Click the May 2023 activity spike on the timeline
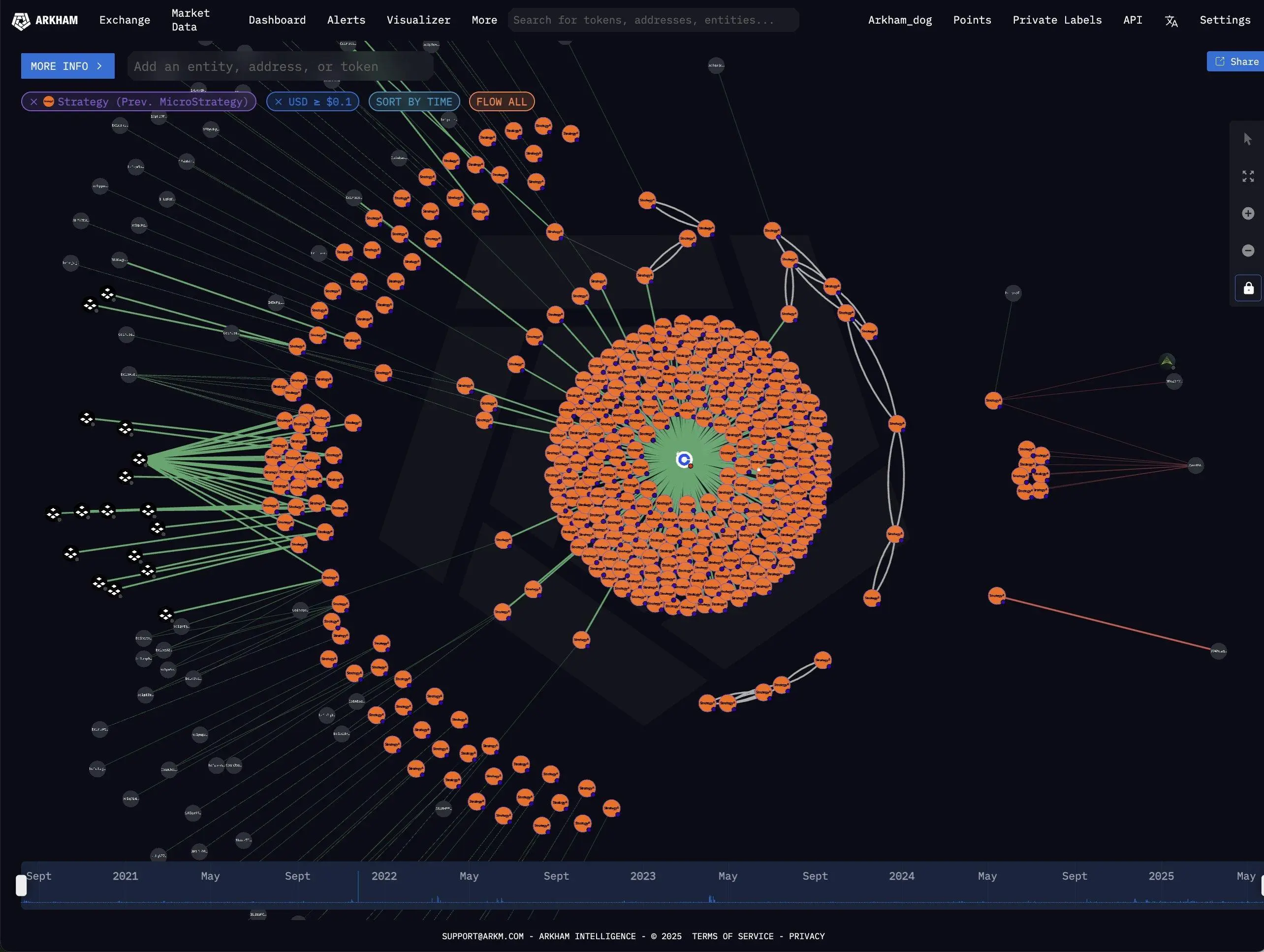Image resolution: width=1264 pixels, height=952 pixels. point(711,899)
